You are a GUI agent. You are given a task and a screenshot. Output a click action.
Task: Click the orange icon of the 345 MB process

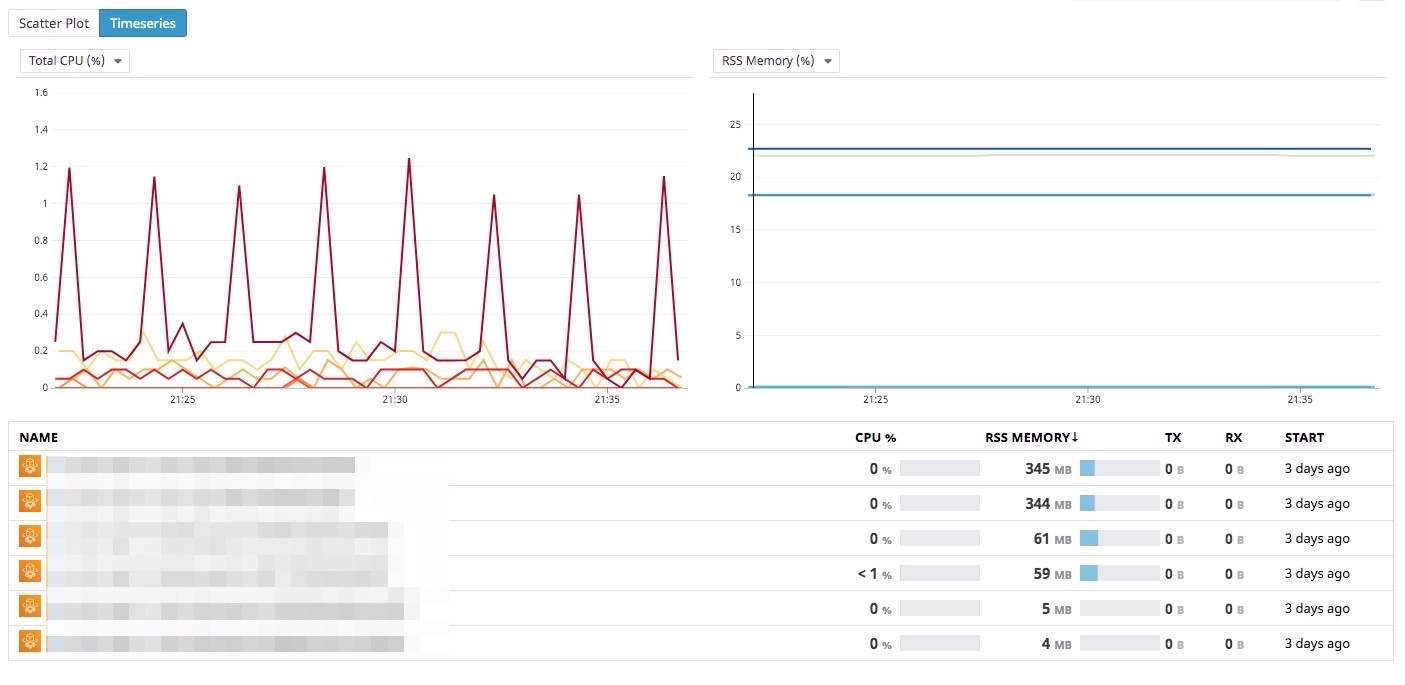tap(30, 466)
